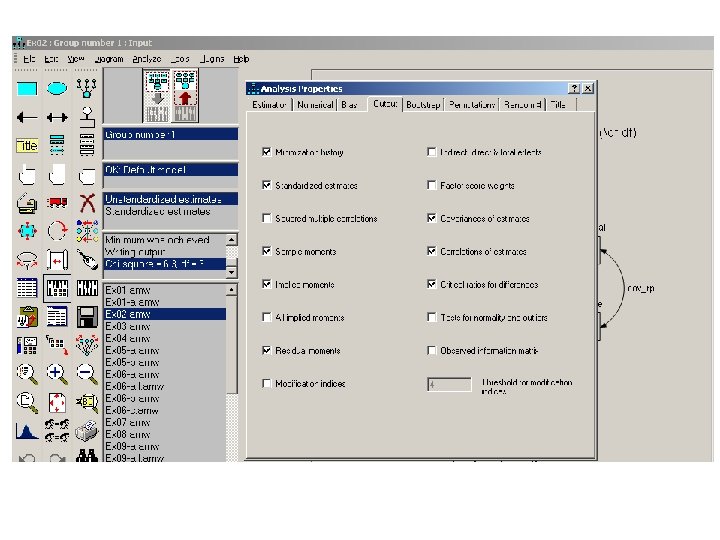The height and width of the screenshot is (540, 720).
Task: Uncheck Minimization history checkbox
Action: coord(266,152)
